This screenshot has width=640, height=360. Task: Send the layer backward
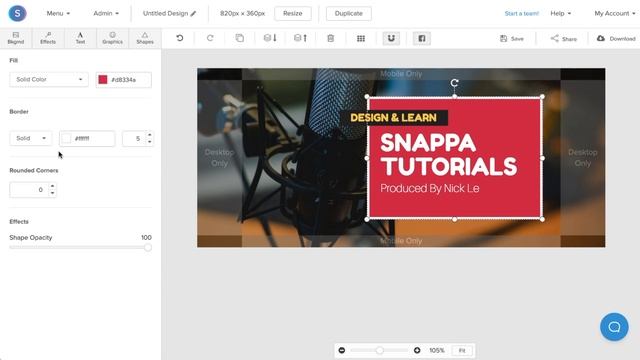(x=270, y=38)
